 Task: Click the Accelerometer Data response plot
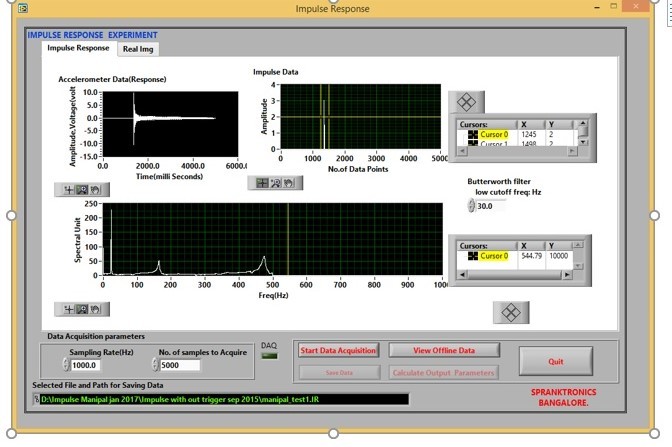click(170, 124)
